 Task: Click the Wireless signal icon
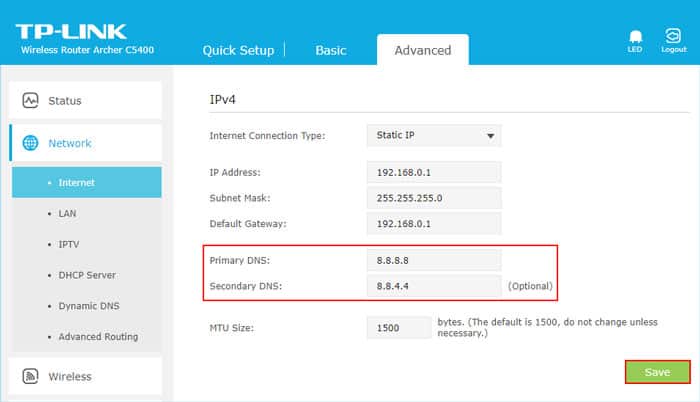[30, 376]
